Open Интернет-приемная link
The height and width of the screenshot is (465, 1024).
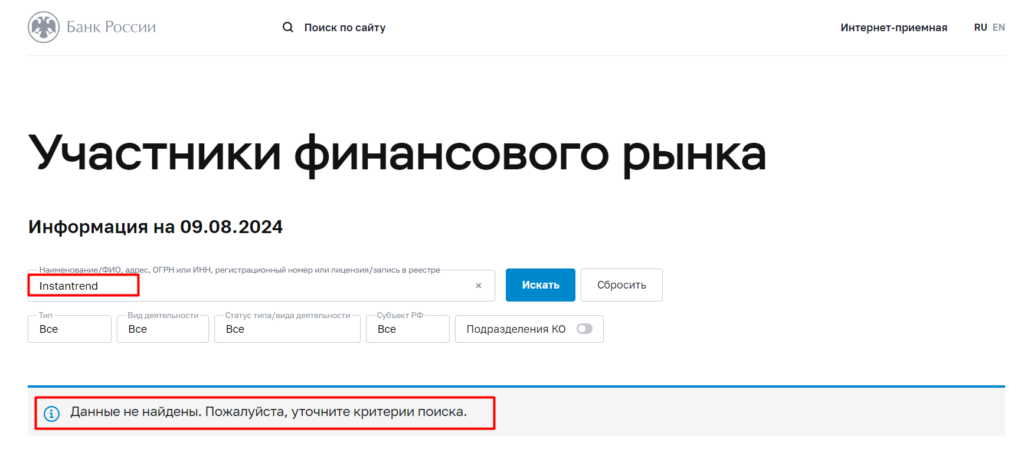tap(894, 27)
